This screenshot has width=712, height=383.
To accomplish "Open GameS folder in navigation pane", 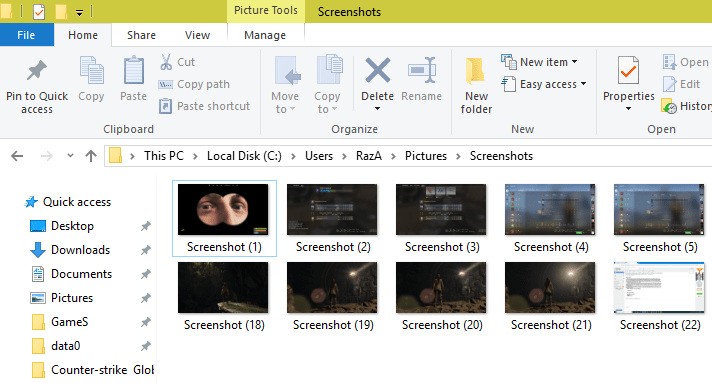I will click(69, 322).
